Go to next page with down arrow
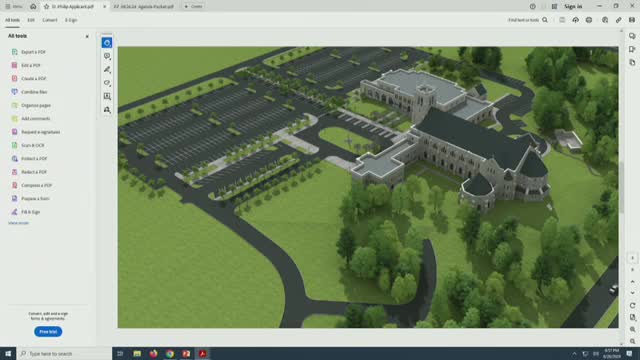 click(x=633, y=293)
